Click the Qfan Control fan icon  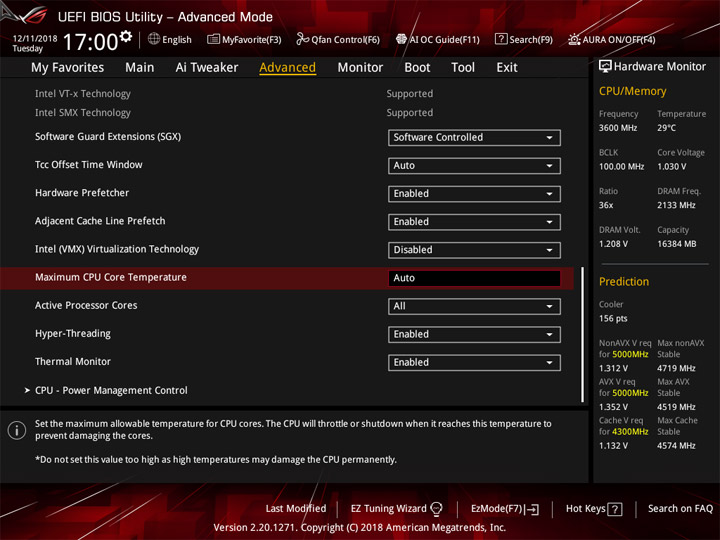tap(302, 39)
